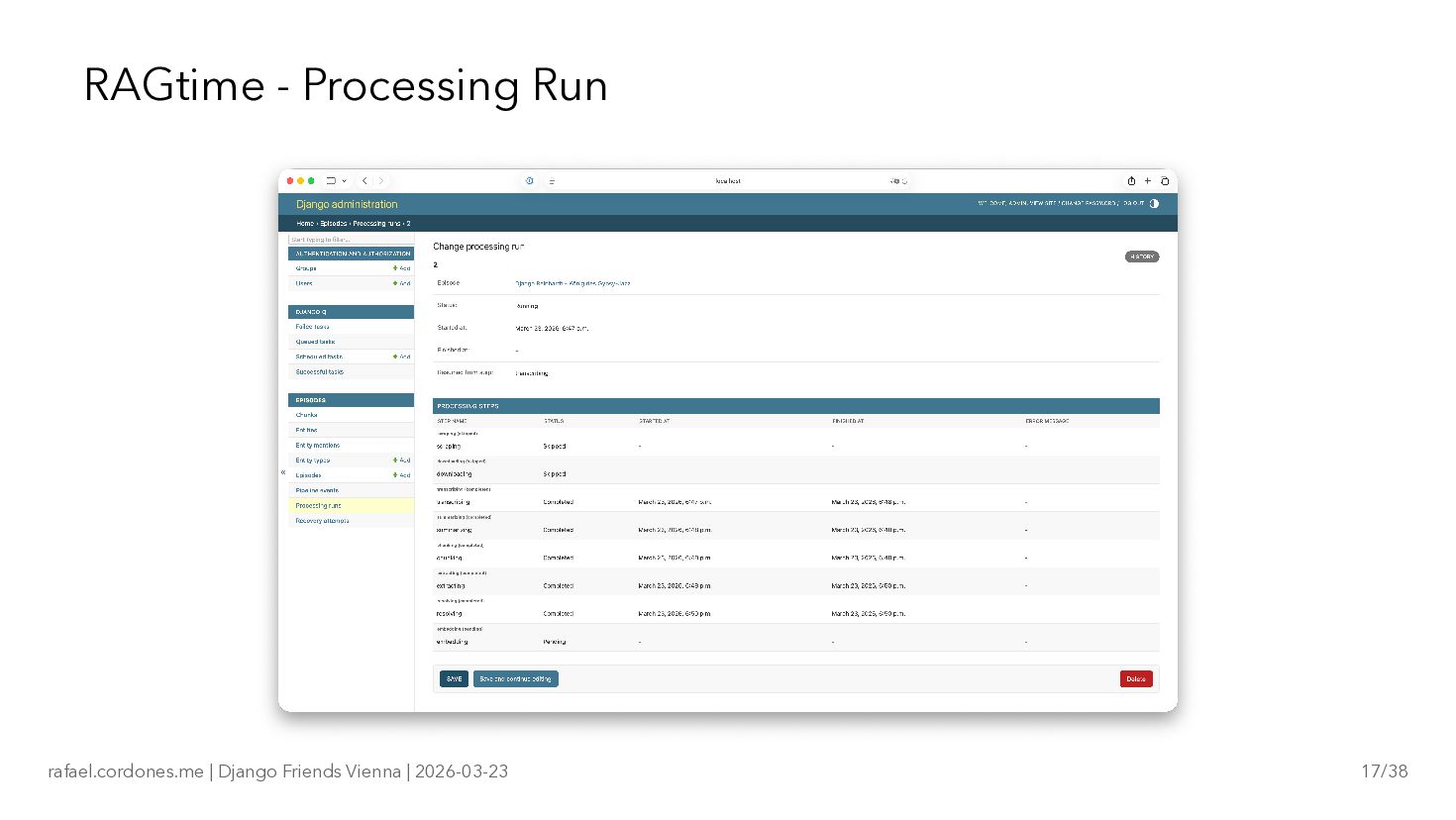Click the Safari forward navigation arrow
The image size is (1456, 820).
(x=381, y=181)
